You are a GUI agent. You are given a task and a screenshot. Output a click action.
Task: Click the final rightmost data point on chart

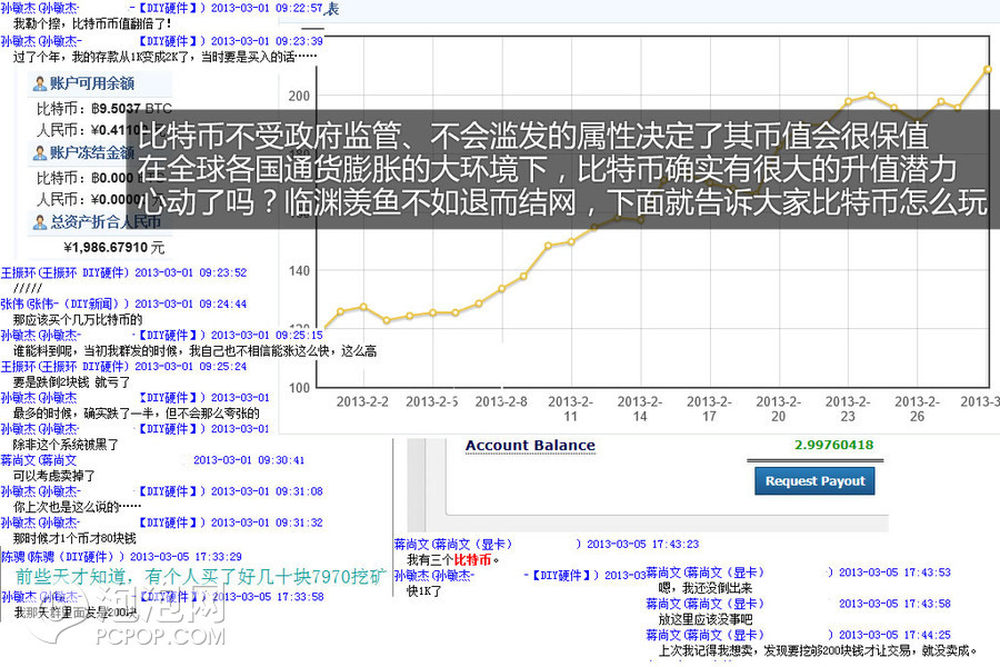[x=987, y=69]
